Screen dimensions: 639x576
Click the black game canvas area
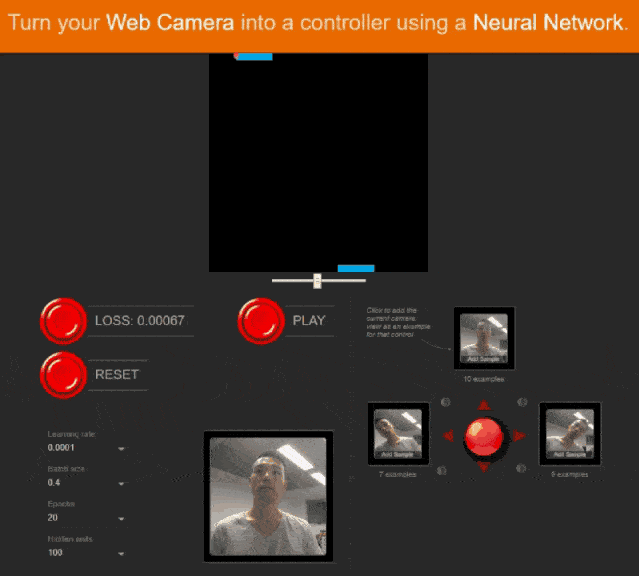[318, 163]
